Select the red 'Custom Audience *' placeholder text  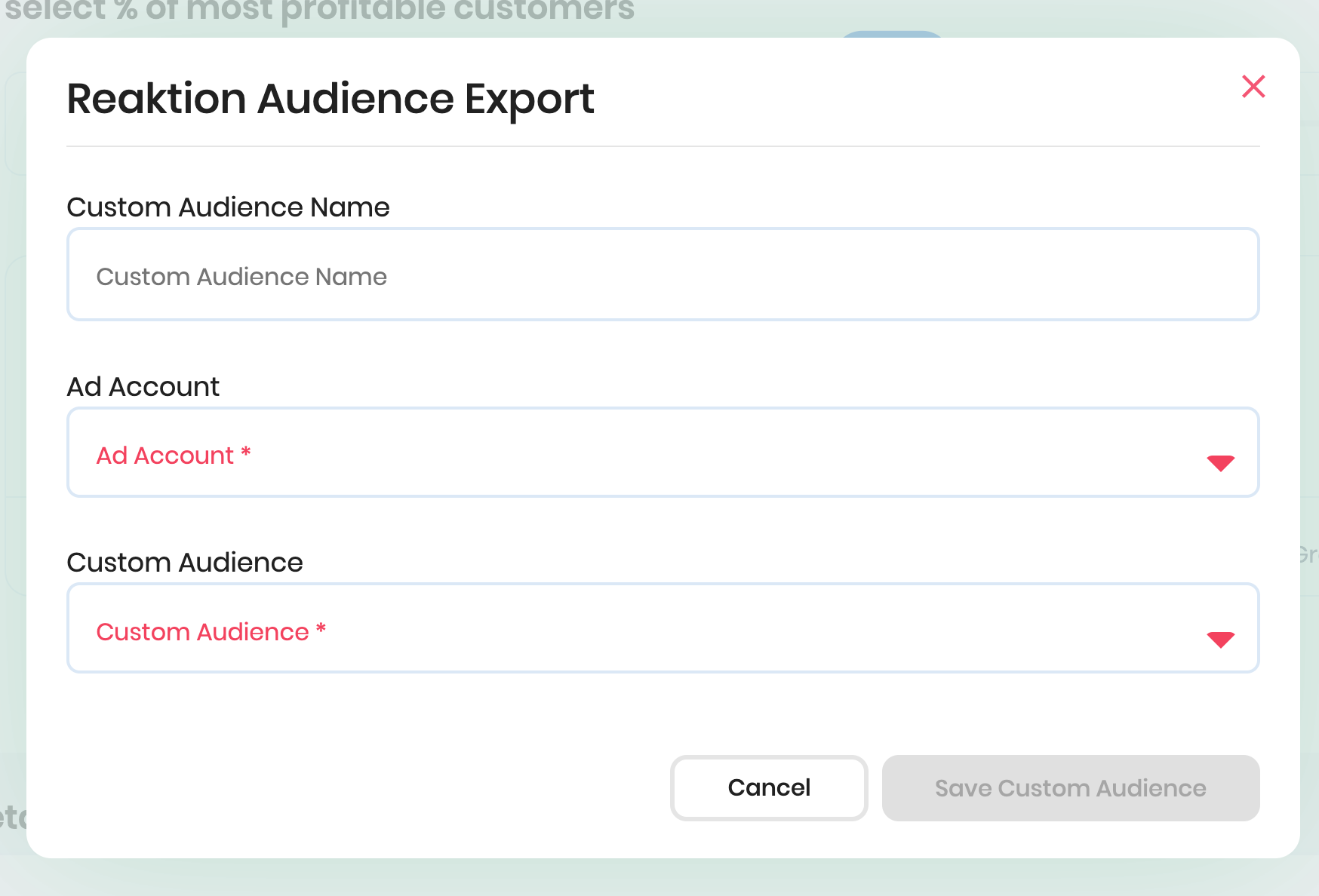point(202,632)
